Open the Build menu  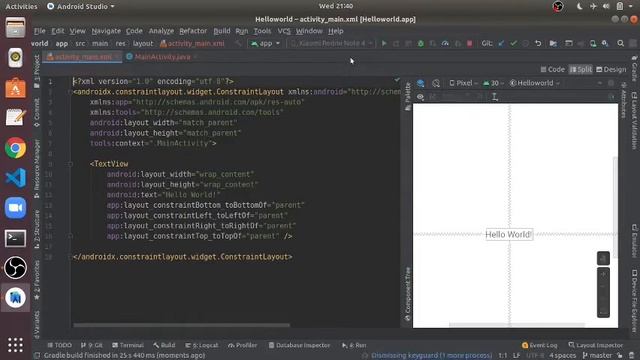click(x=222, y=31)
